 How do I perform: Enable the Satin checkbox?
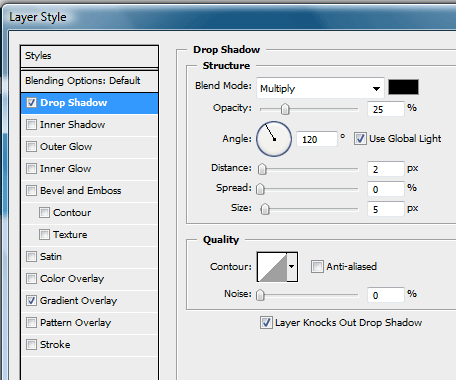[31, 257]
